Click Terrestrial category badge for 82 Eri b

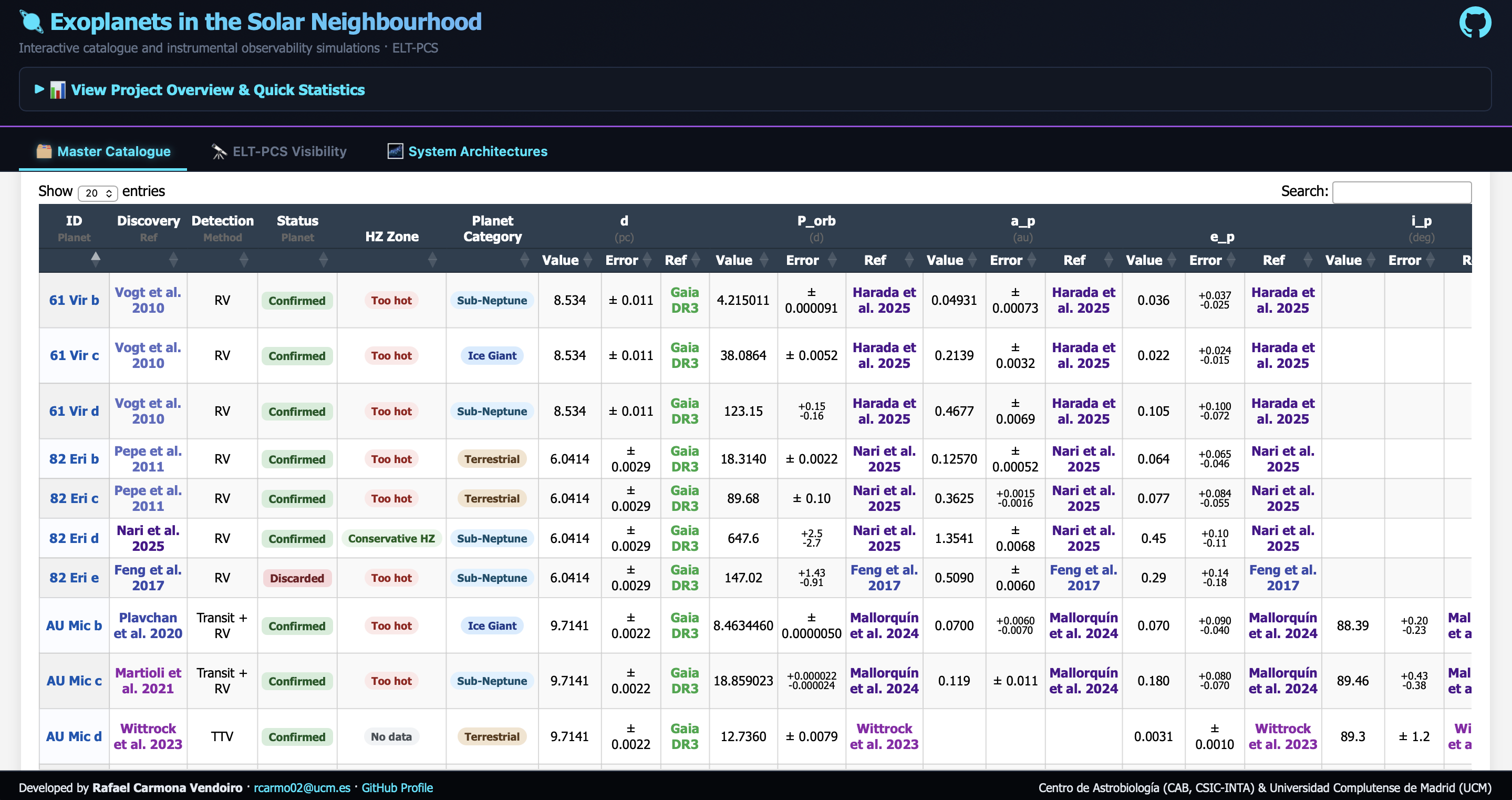tap(492, 459)
